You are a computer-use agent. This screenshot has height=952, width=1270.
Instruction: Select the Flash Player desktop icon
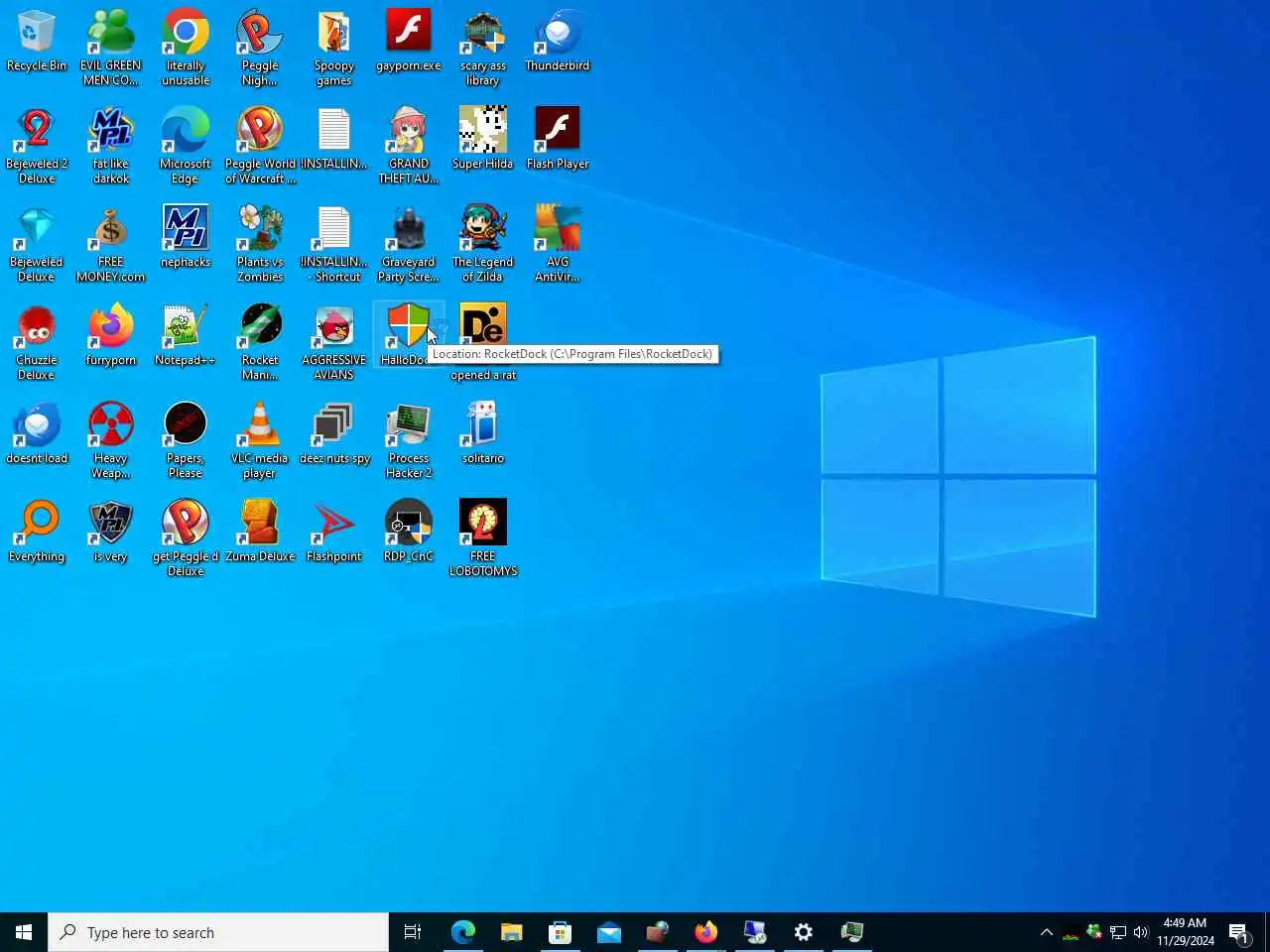(558, 140)
